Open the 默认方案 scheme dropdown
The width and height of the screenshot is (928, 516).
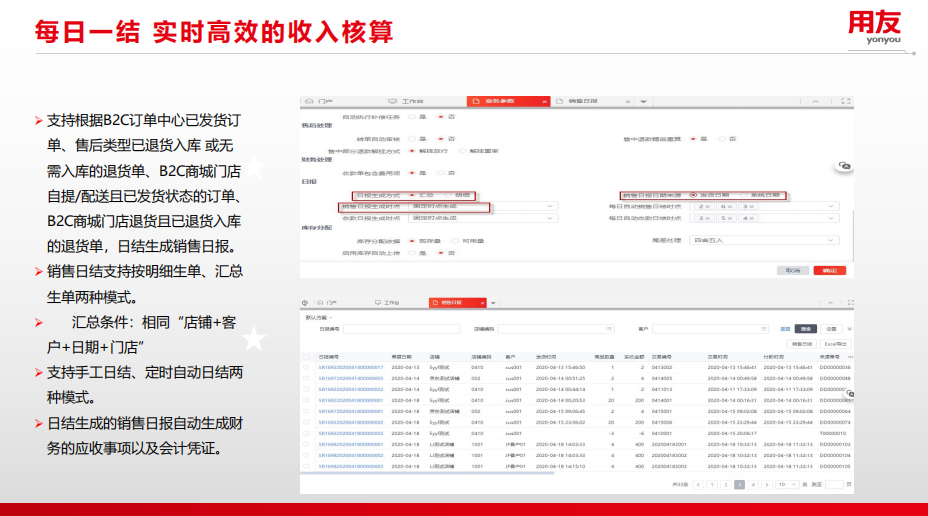319,318
